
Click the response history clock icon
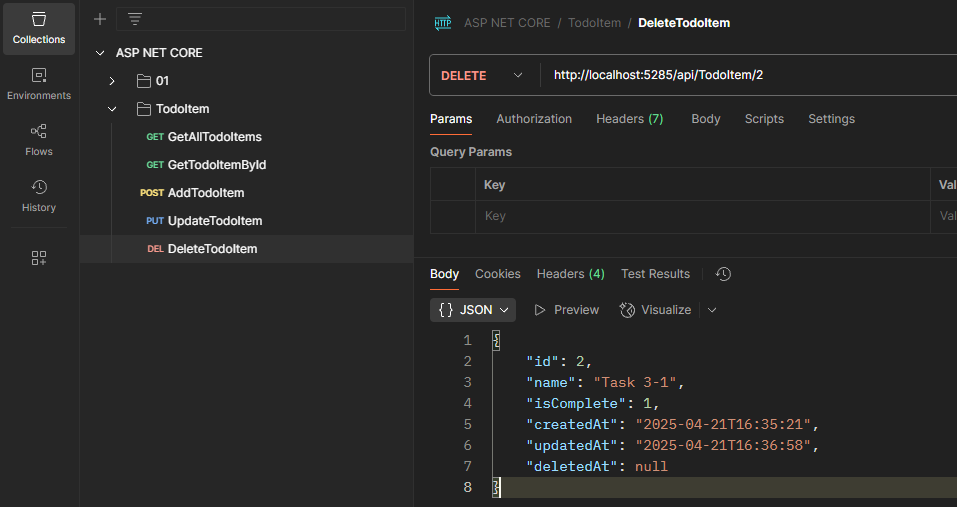pos(724,274)
